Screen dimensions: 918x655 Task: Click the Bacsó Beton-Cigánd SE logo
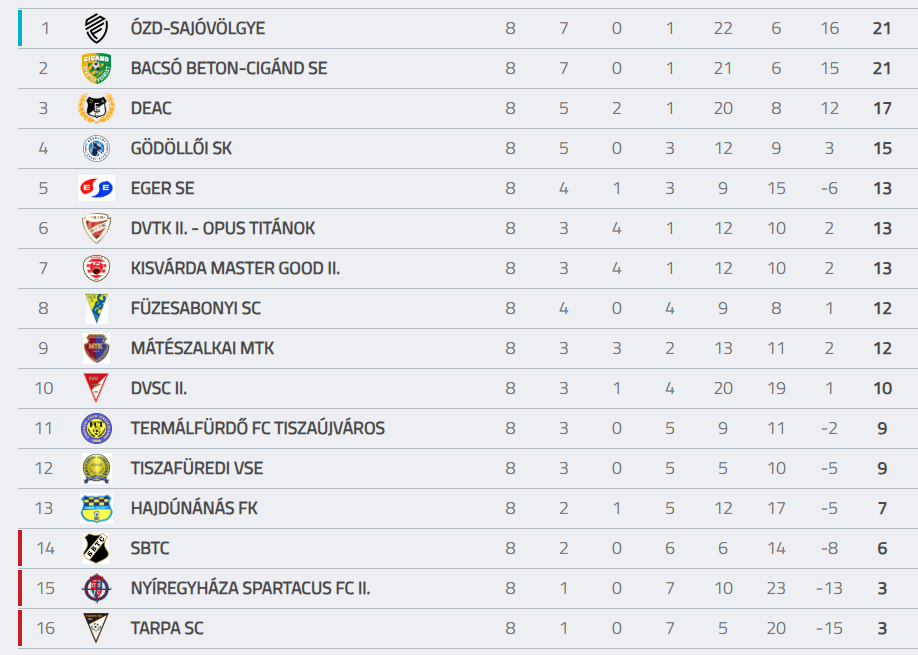(x=96, y=68)
